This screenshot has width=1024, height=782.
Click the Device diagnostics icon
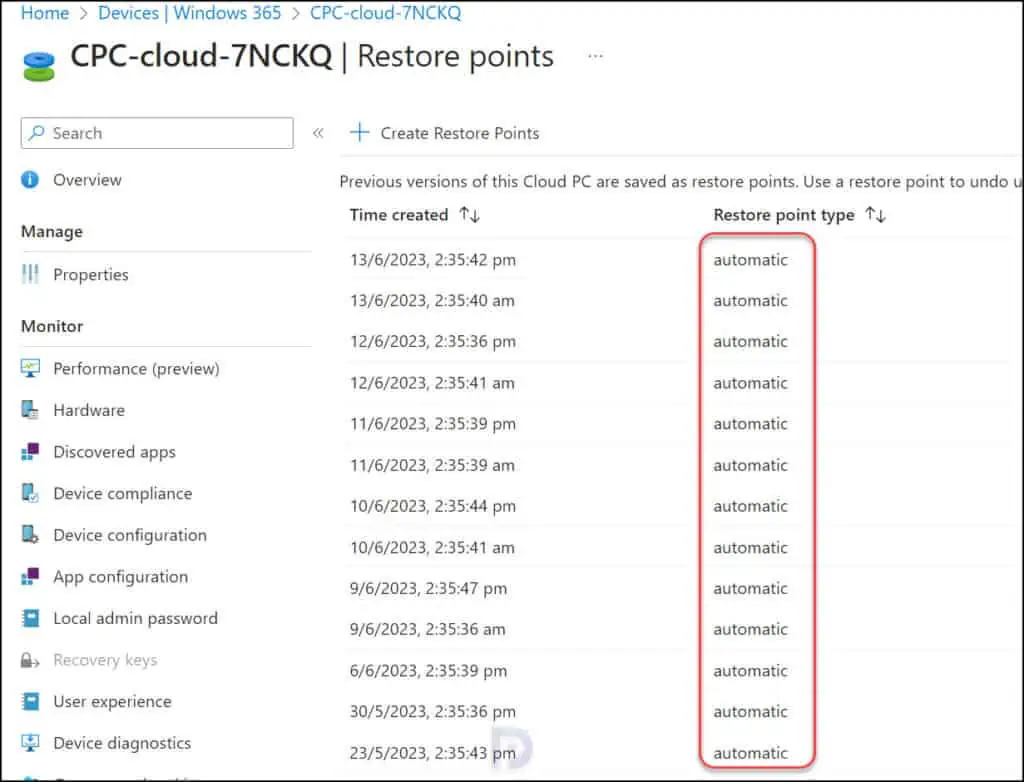click(x=30, y=743)
